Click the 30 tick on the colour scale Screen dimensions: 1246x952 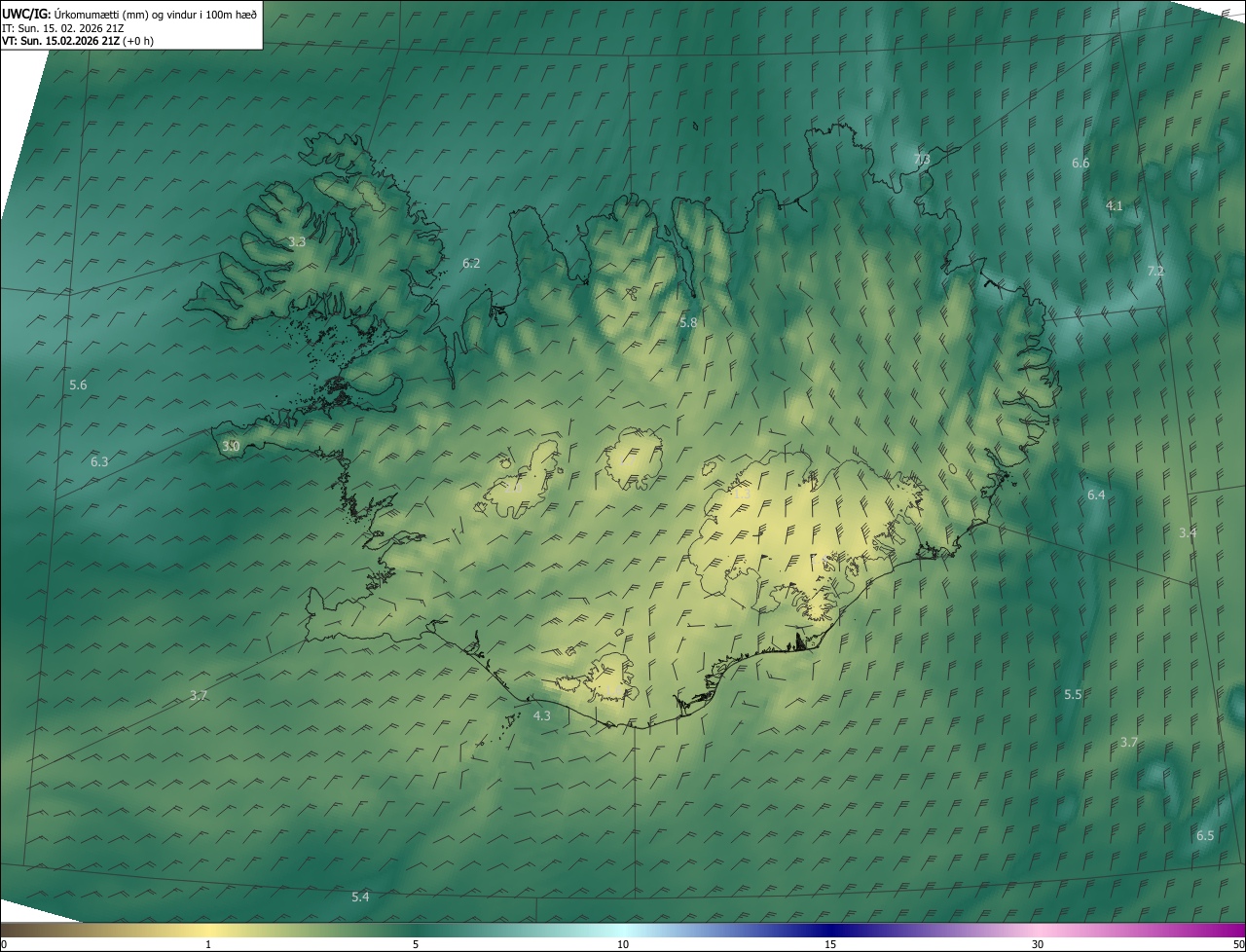pyautogui.click(x=1038, y=944)
